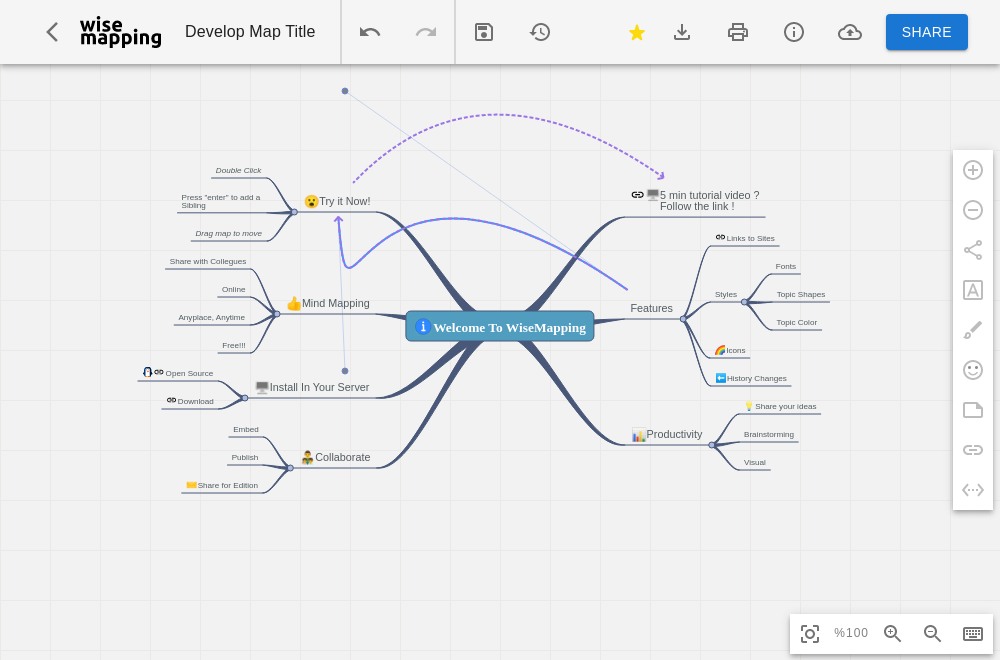Collapse the 'Mind Mapping' branch connector
This screenshot has height=660, width=1000.
coord(277,314)
